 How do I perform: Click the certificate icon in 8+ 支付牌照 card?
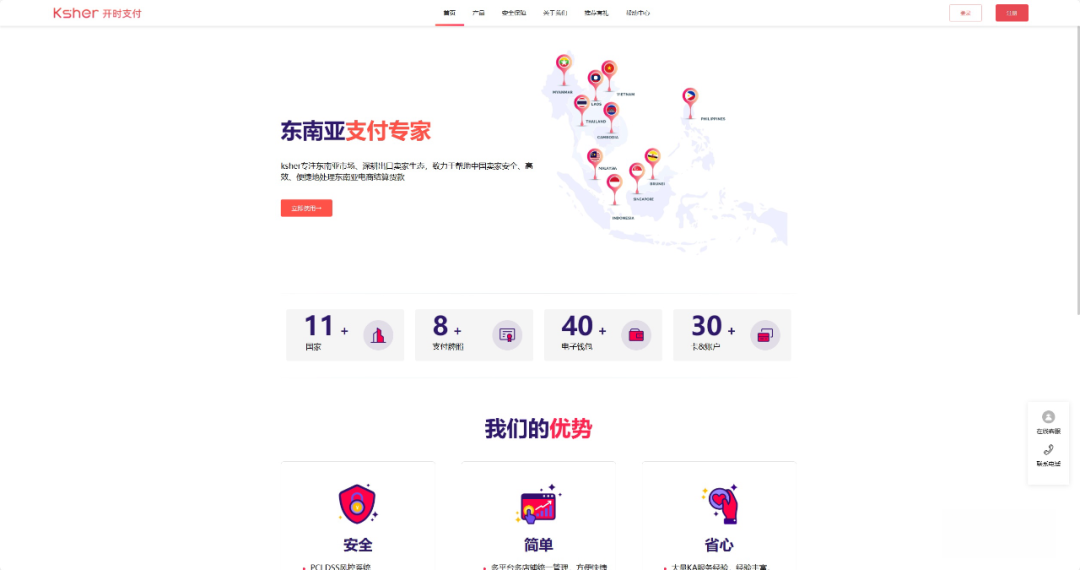pyautogui.click(x=507, y=335)
